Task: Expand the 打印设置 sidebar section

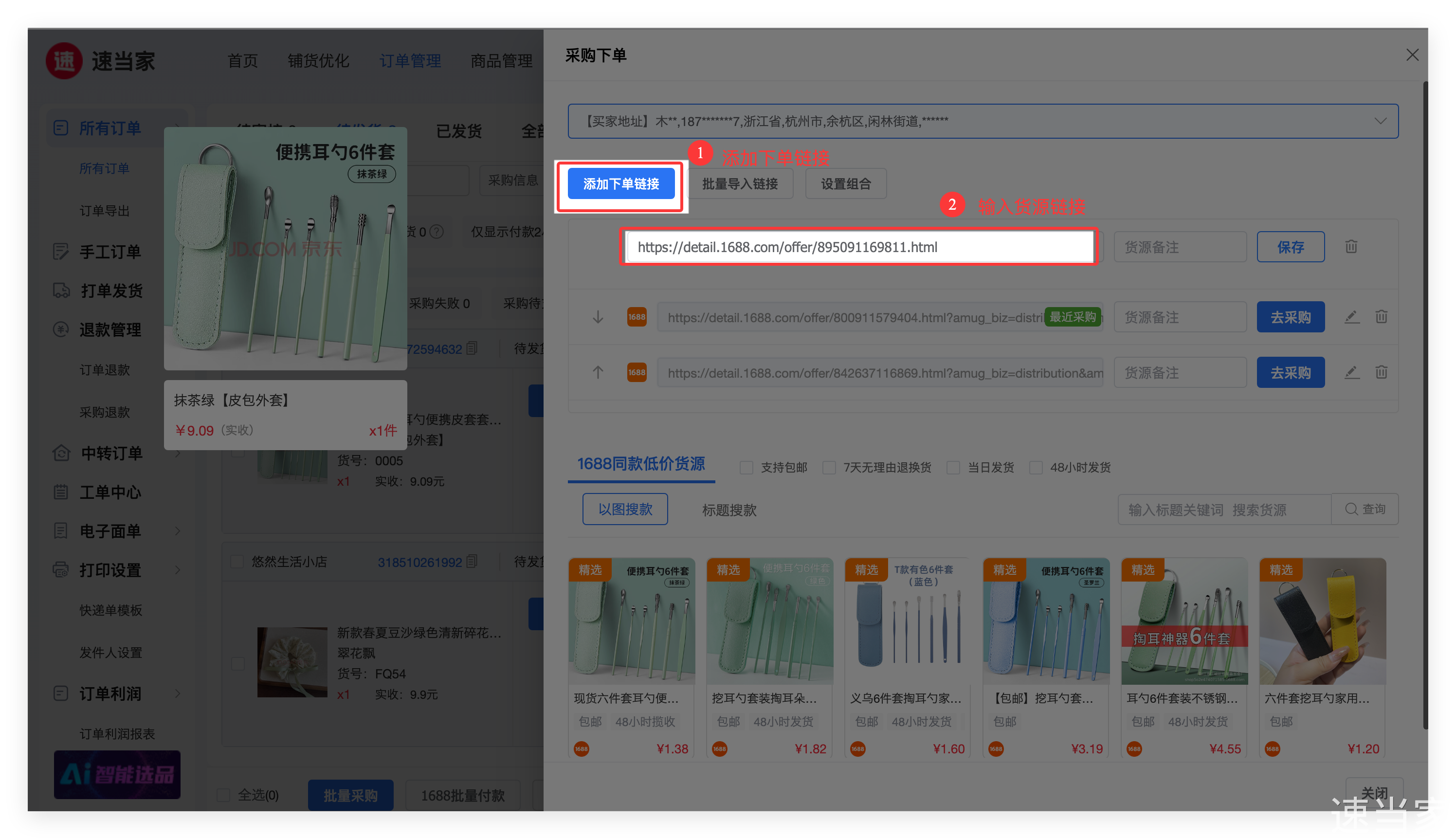Action: tap(109, 570)
